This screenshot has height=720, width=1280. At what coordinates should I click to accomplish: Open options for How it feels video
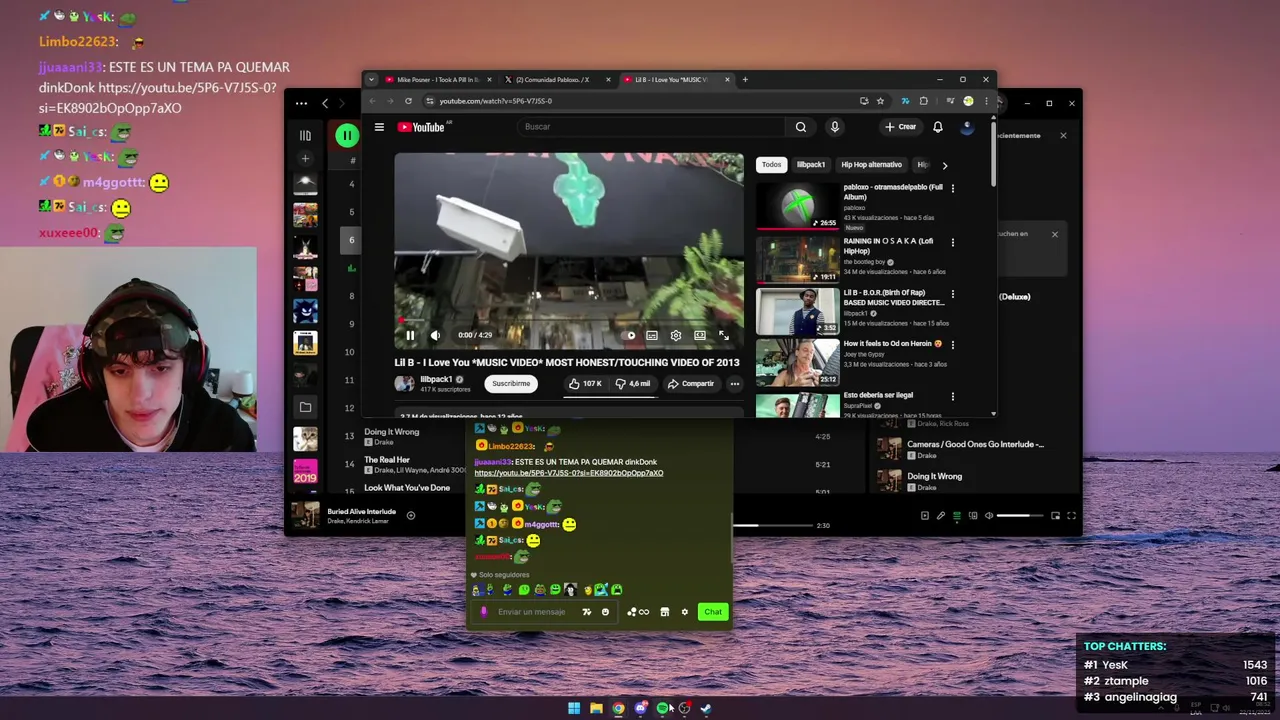click(952, 344)
